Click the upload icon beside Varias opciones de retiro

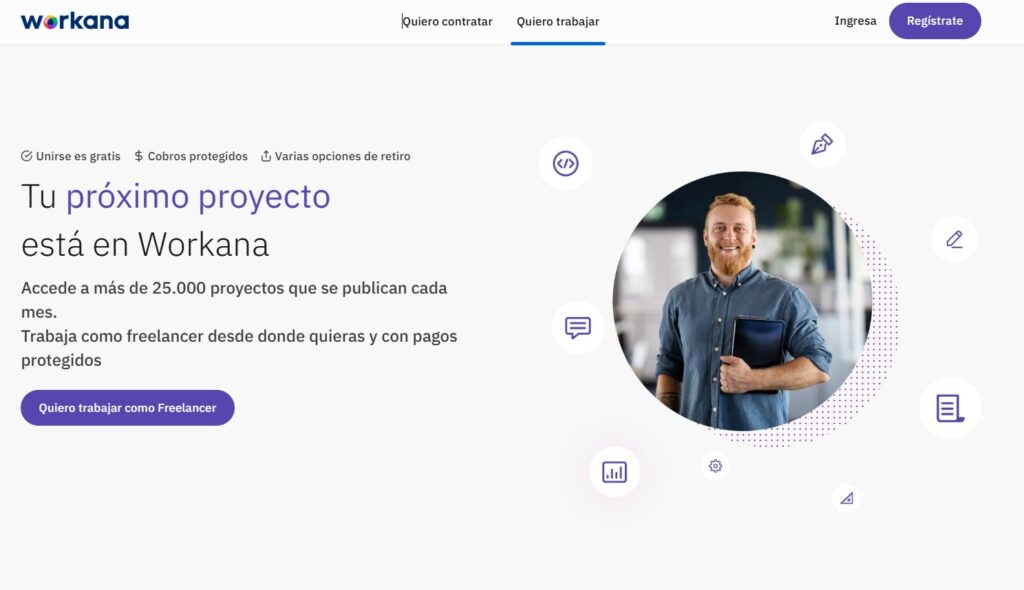click(x=266, y=156)
